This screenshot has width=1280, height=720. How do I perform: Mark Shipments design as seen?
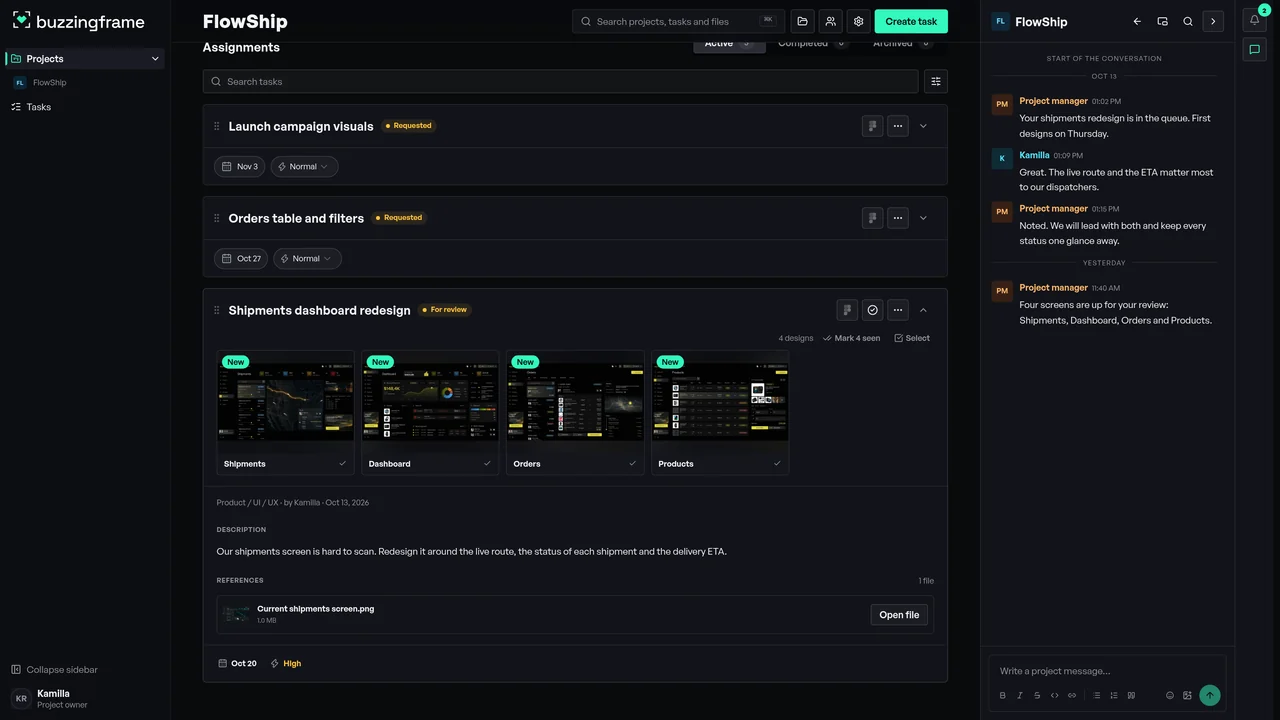tap(343, 463)
